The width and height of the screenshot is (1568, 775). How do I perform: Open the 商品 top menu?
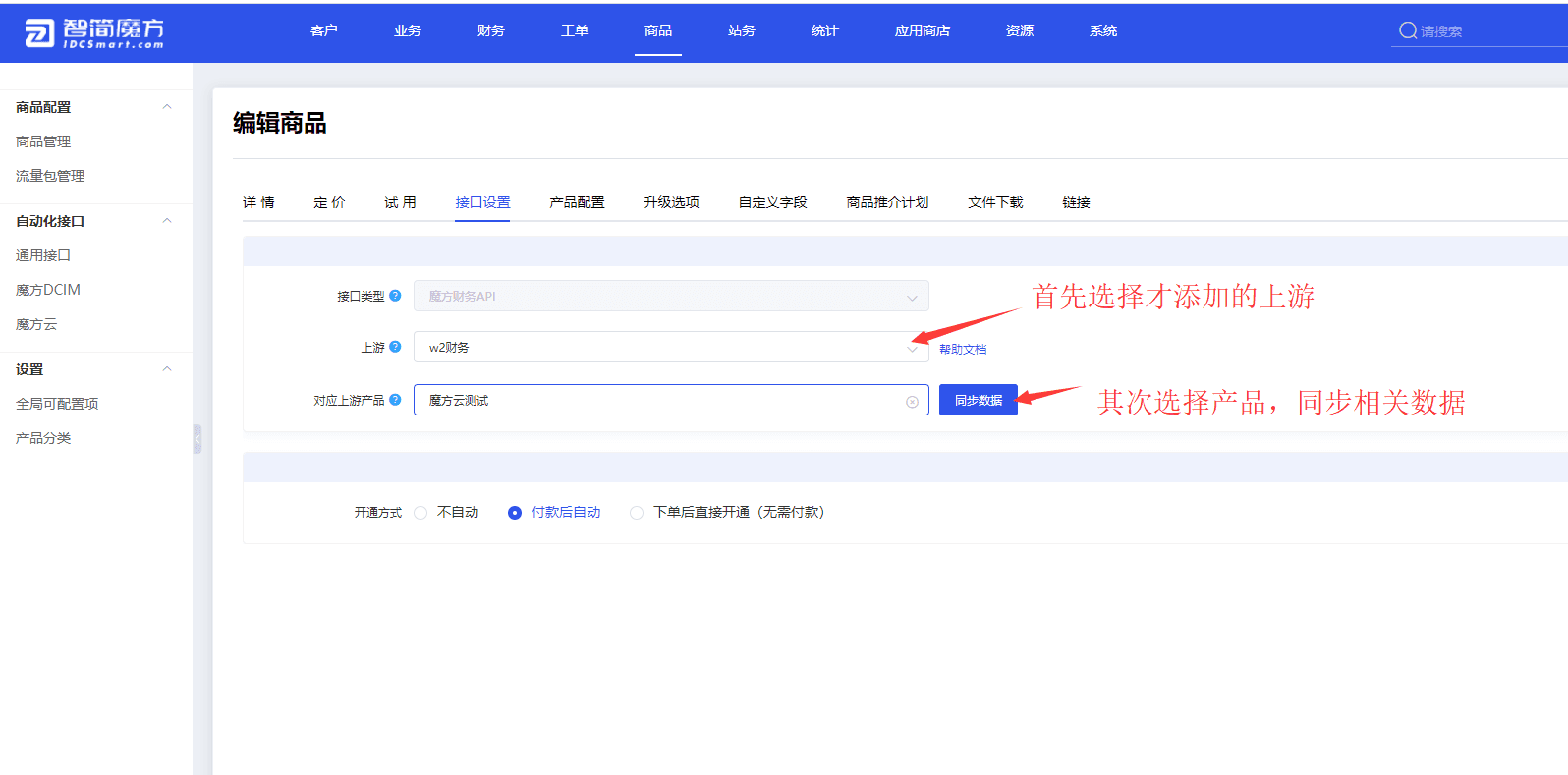658,30
